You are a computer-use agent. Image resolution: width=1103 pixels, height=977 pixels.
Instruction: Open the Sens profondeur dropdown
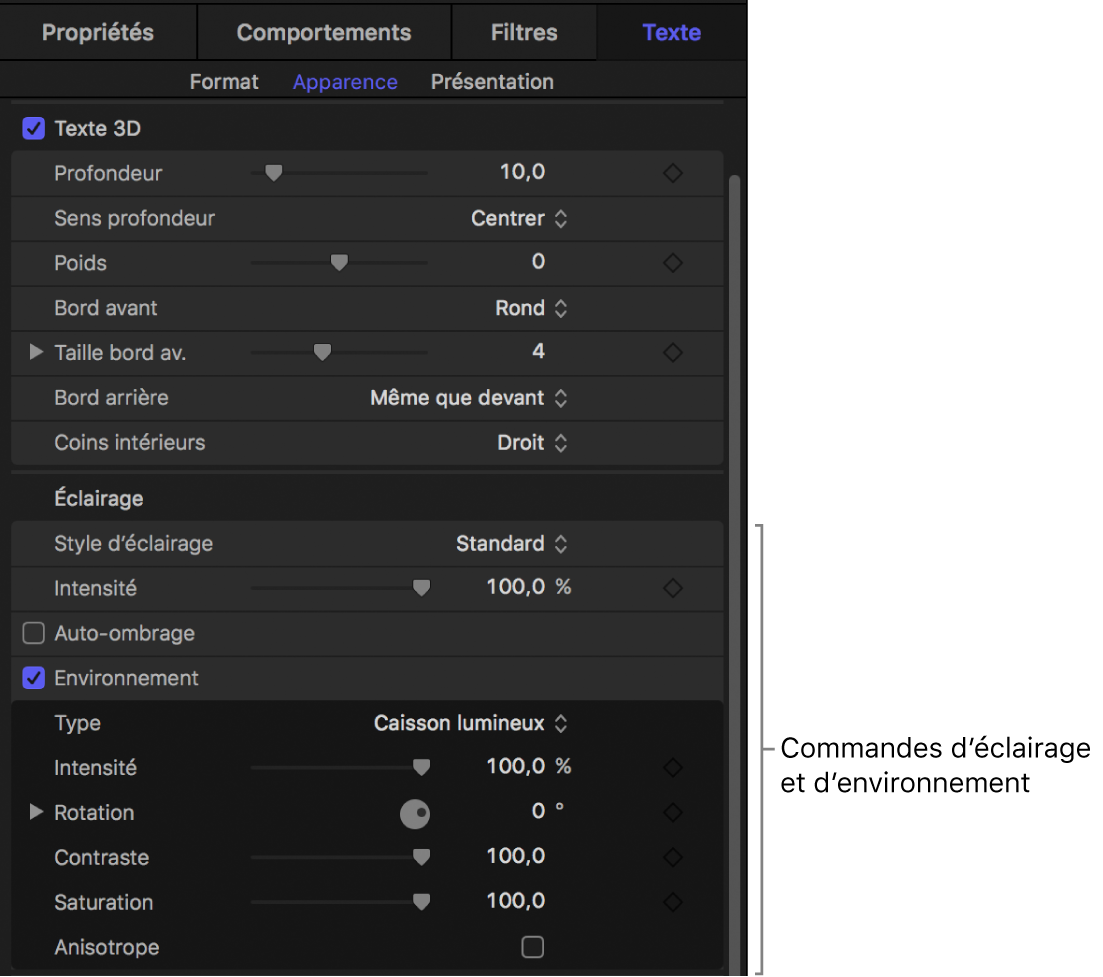point(519,218)
